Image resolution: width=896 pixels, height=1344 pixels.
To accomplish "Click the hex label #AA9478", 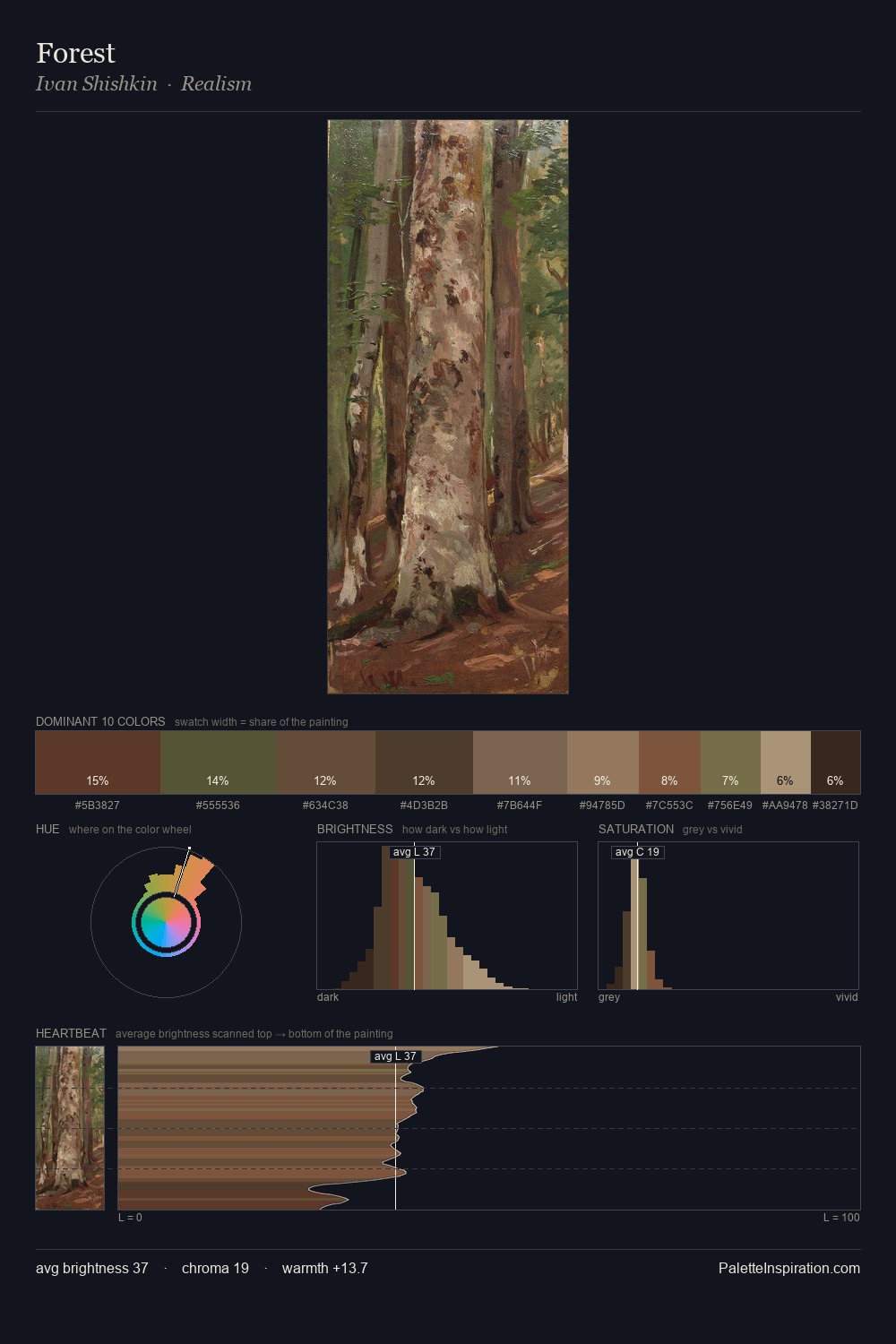I will [785, 806].
